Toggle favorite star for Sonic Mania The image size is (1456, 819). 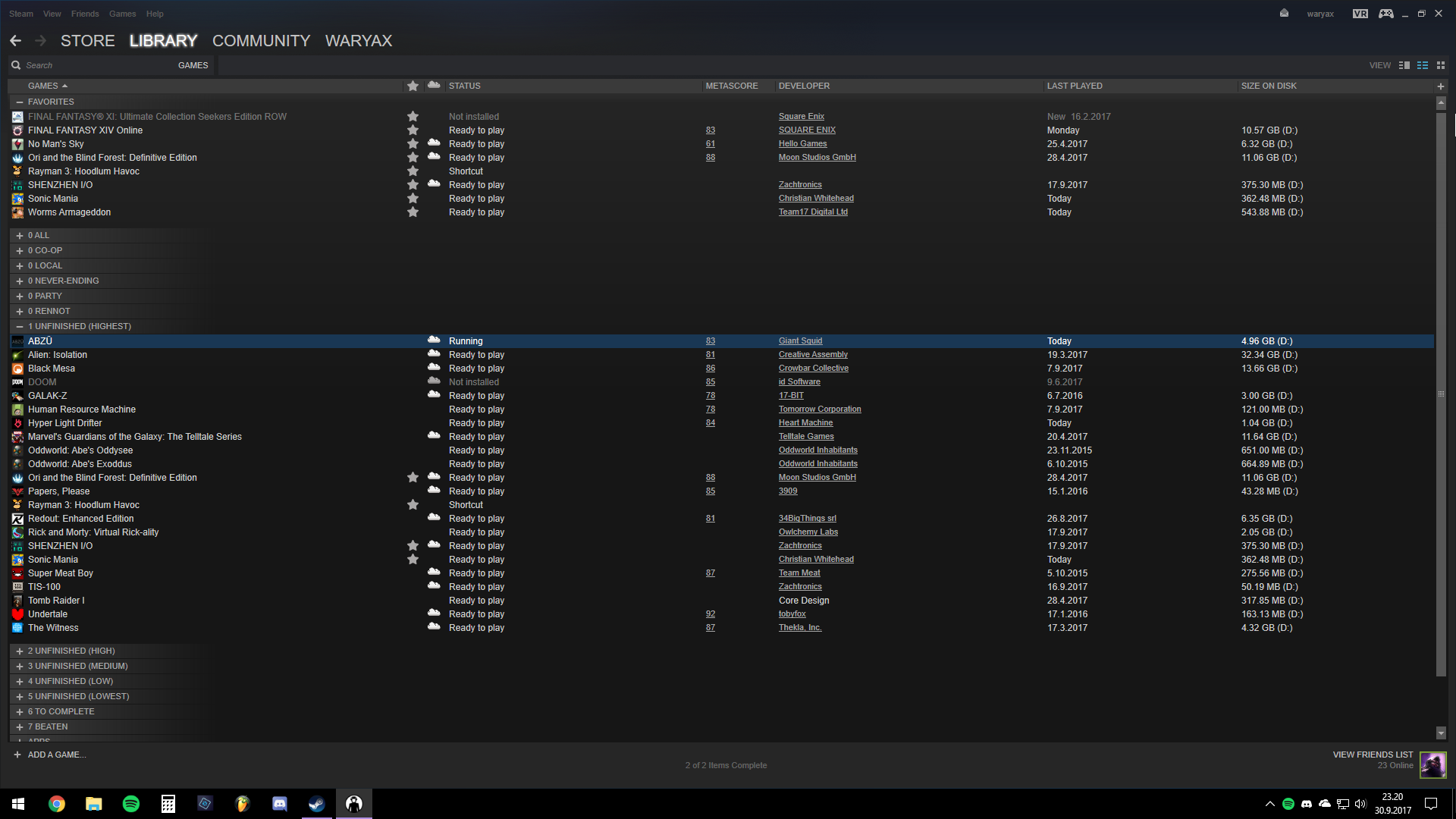(413, 199)
